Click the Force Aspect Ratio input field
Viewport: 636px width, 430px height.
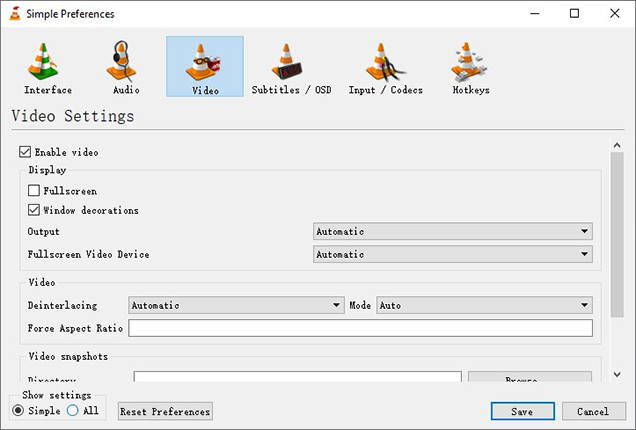[361, 328]
